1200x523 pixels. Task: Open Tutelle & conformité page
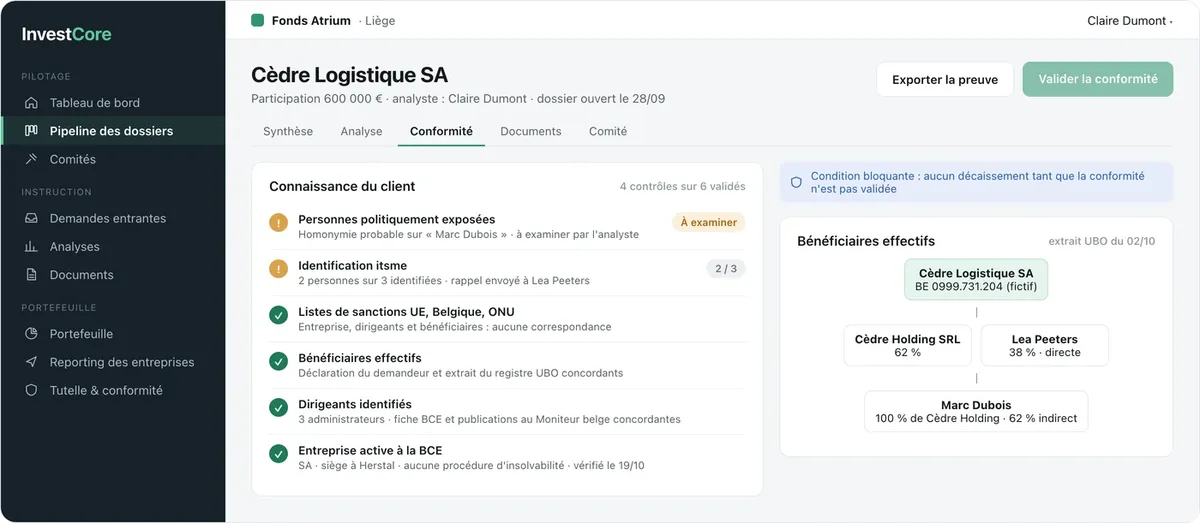click(113, 390)
